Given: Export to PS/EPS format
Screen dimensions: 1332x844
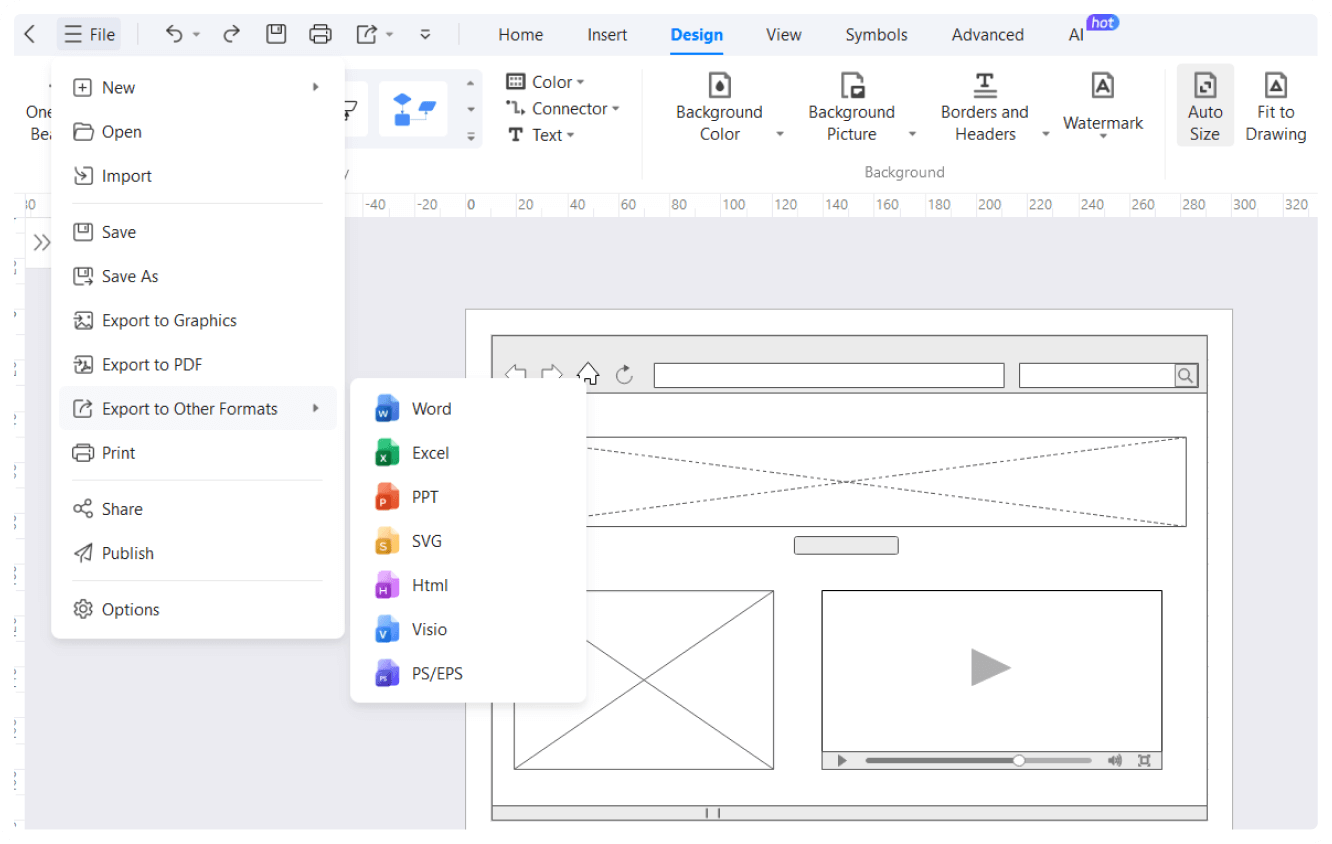Looking at the screenshot, I should (x=468, y=673).
